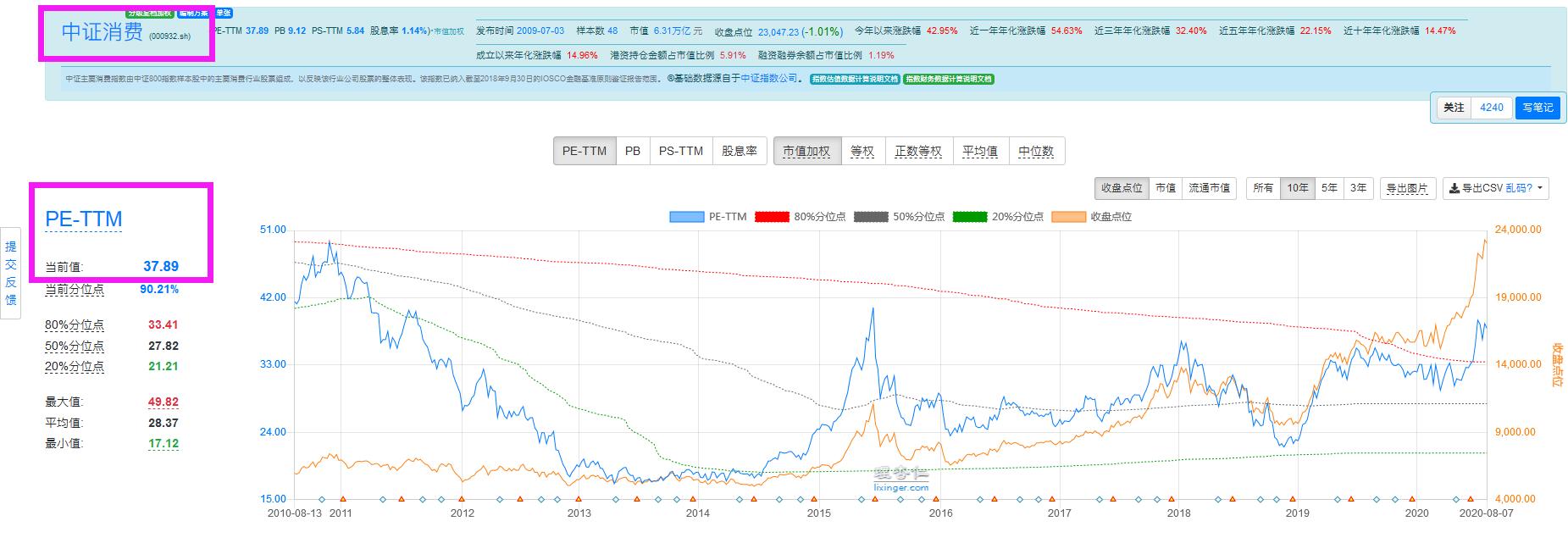Set time range to 5年
The width and height of the screenshot is (1568, 549).
point(1329,188)
